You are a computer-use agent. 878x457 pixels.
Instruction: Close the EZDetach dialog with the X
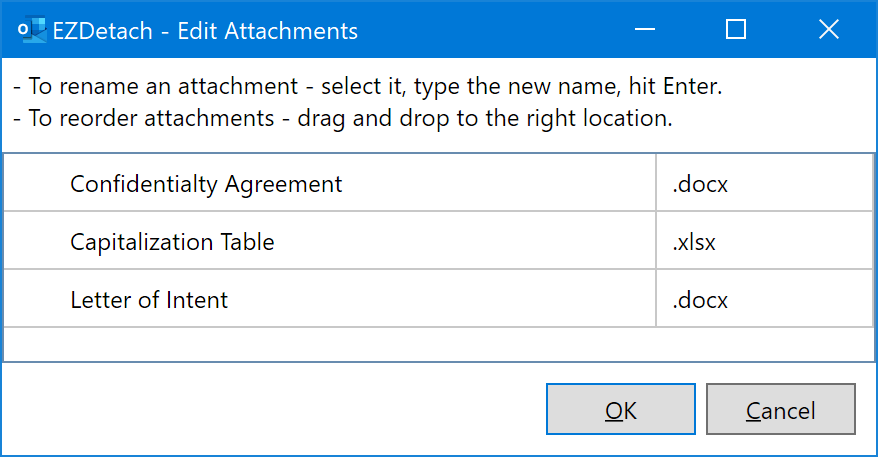[829, 29]
